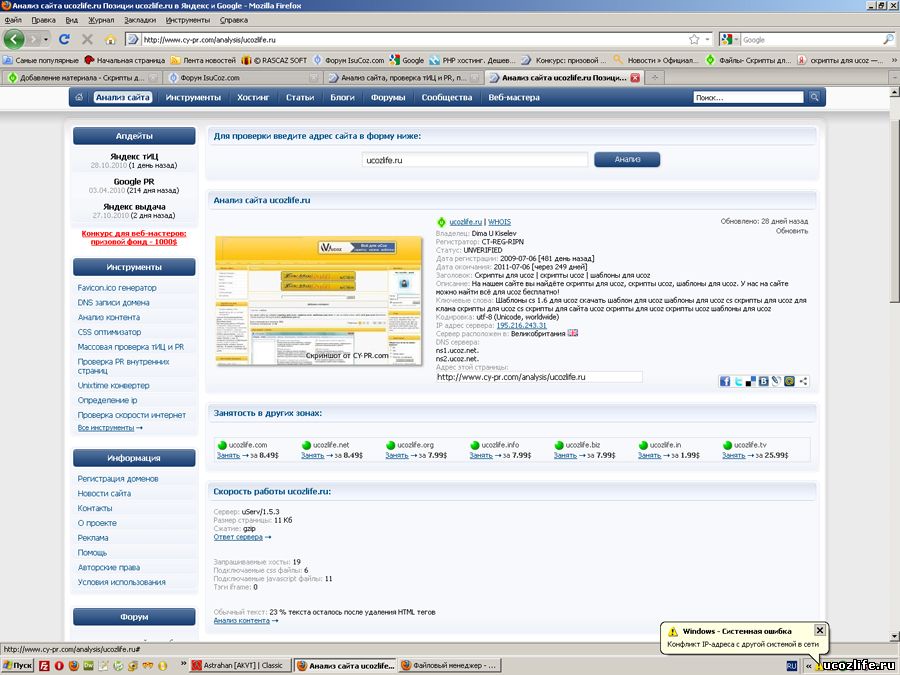Switch to Файловый менеджер taskbar window

pos(450,666)
